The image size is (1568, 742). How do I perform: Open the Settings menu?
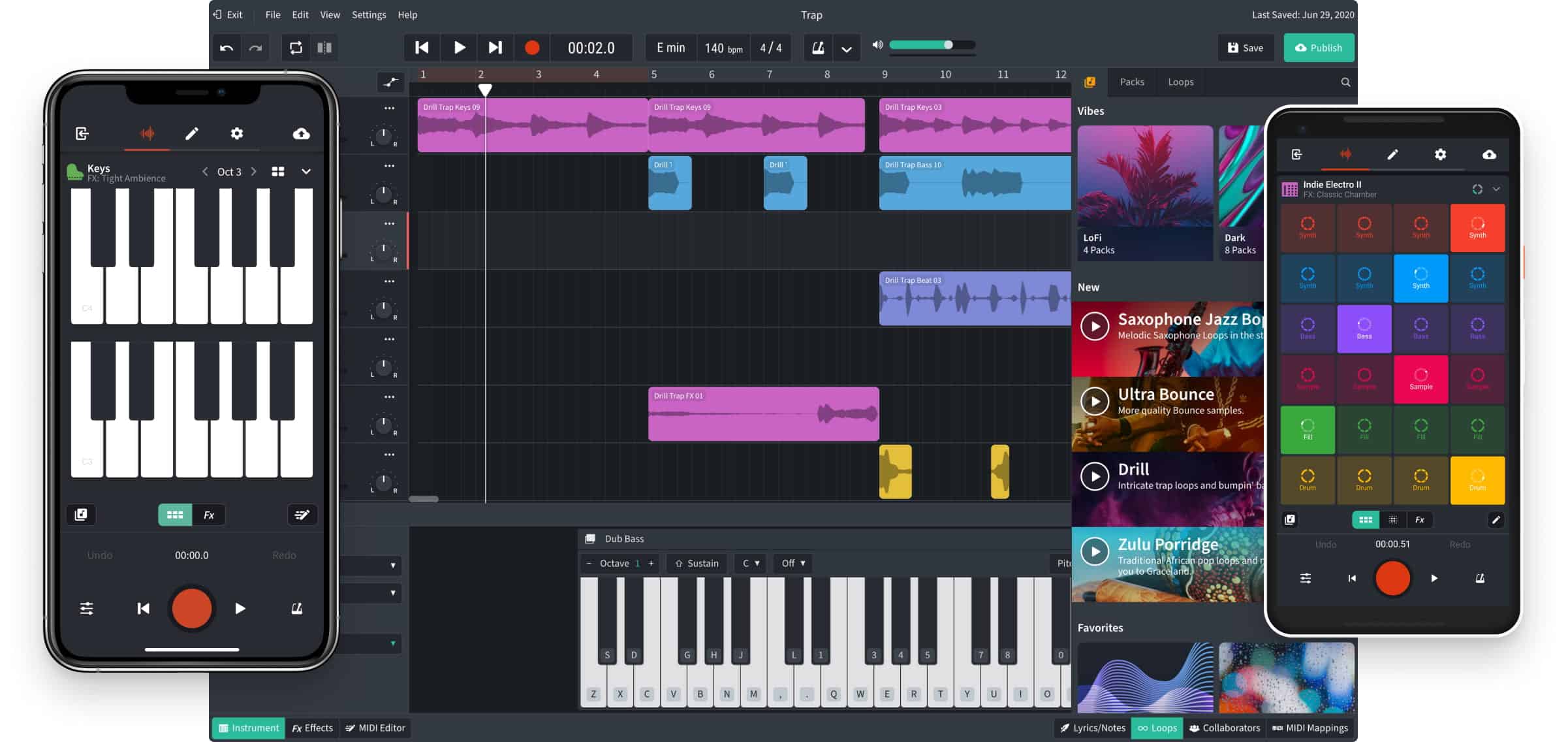click(368, 14)
